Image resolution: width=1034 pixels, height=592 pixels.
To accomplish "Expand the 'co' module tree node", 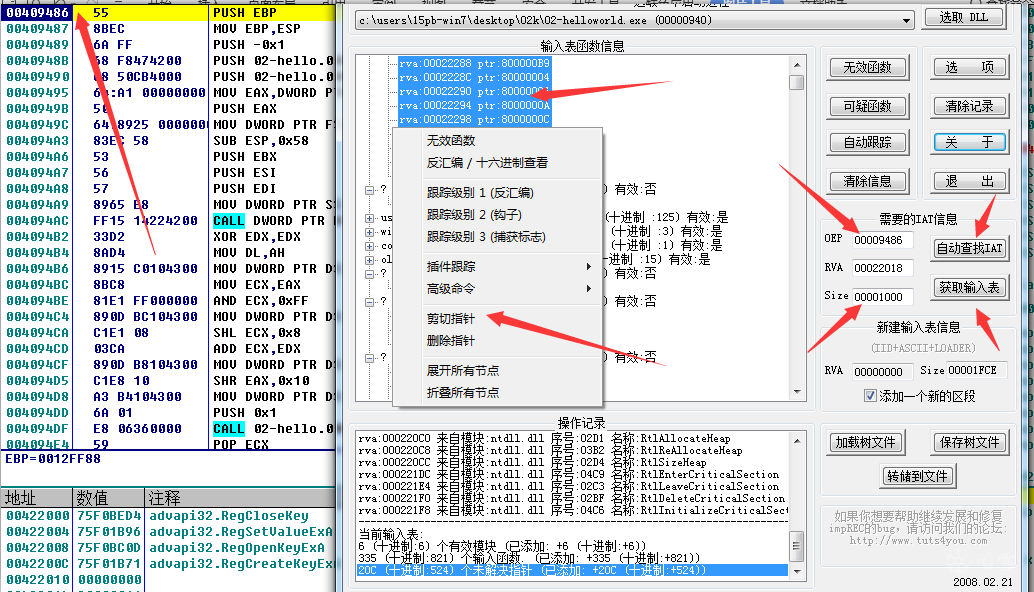I will tap(369, 246).
